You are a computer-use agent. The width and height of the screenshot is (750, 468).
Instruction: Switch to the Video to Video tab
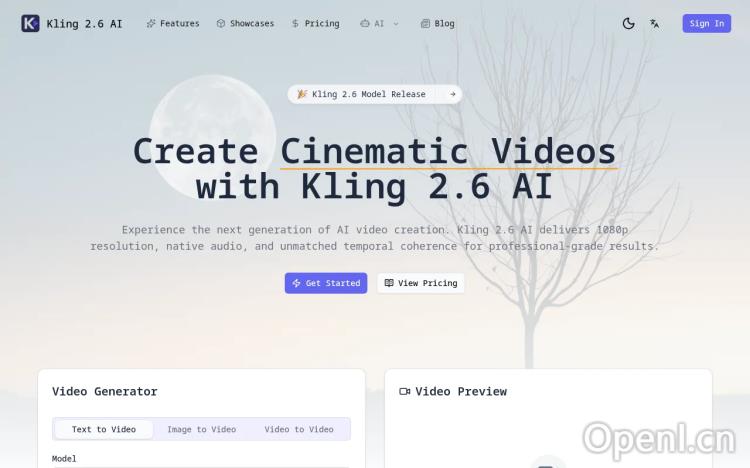(299, 429)
